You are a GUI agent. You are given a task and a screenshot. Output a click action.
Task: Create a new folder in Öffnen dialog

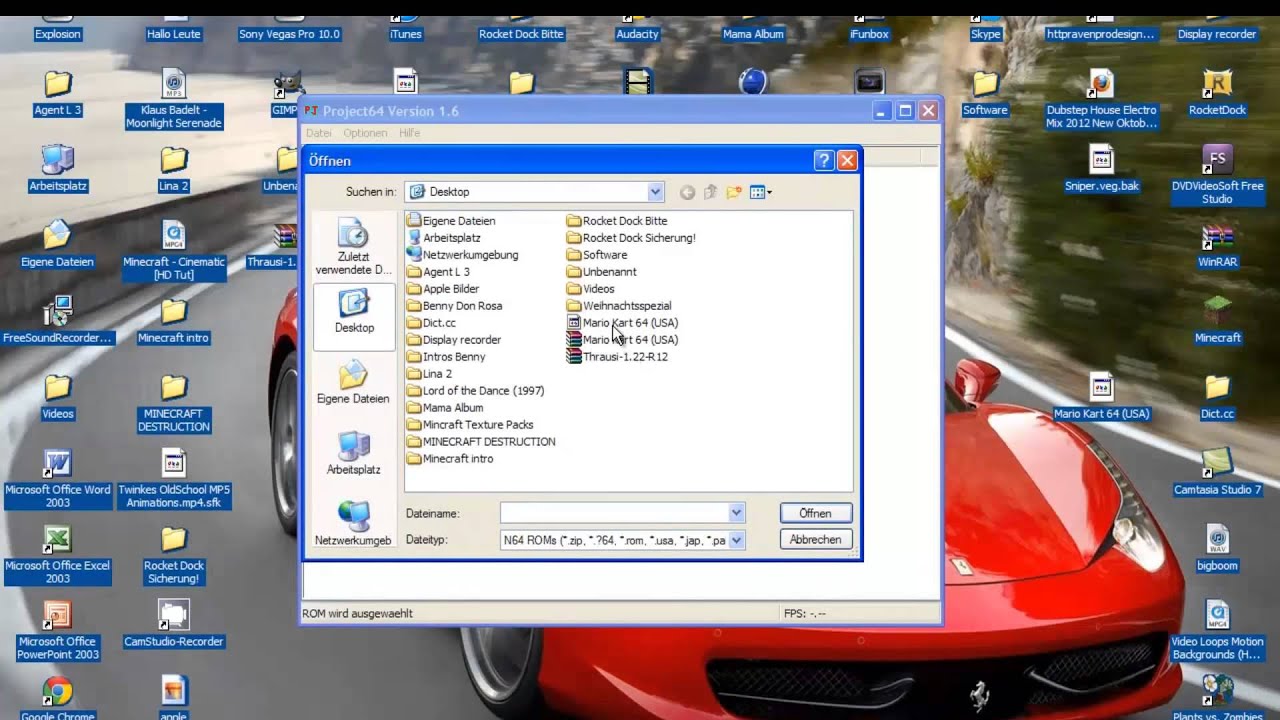click(x=734, y=192)
